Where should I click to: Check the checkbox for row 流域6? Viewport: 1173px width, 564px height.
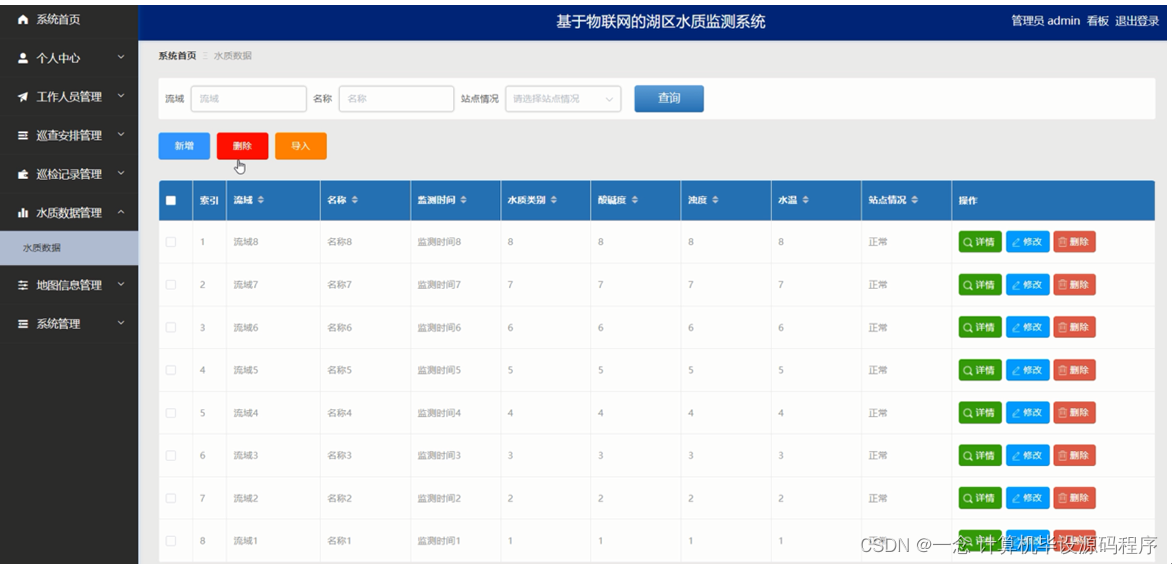tap(171, 328)
